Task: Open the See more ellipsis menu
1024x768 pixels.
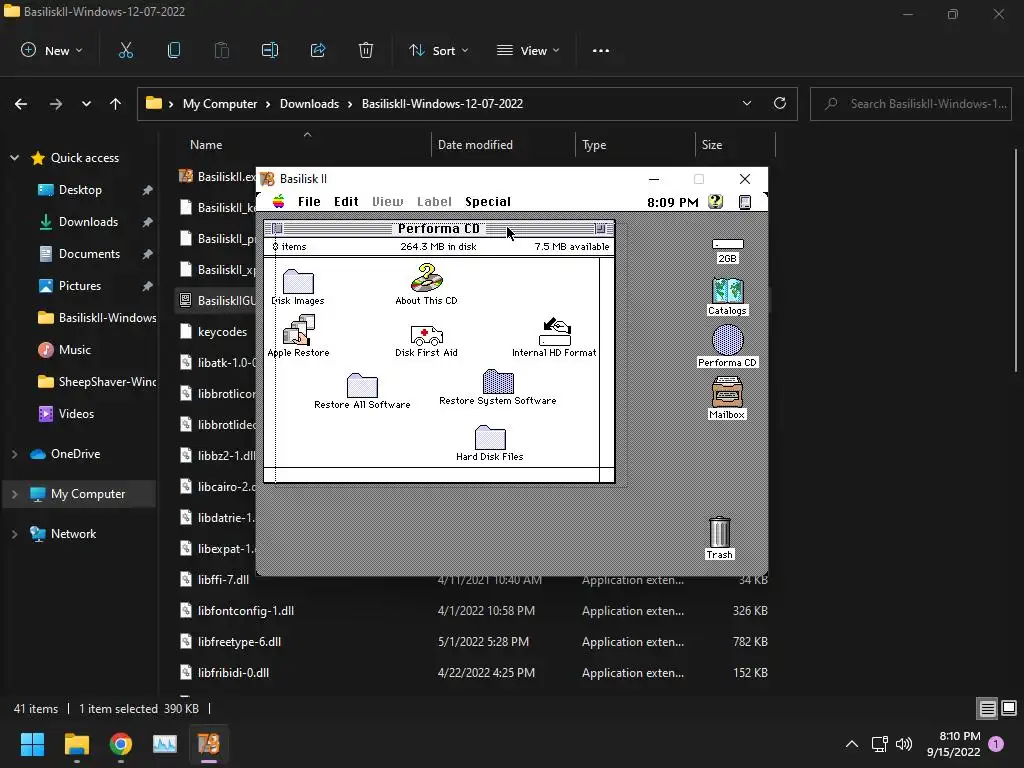Action: pos(601,50)
